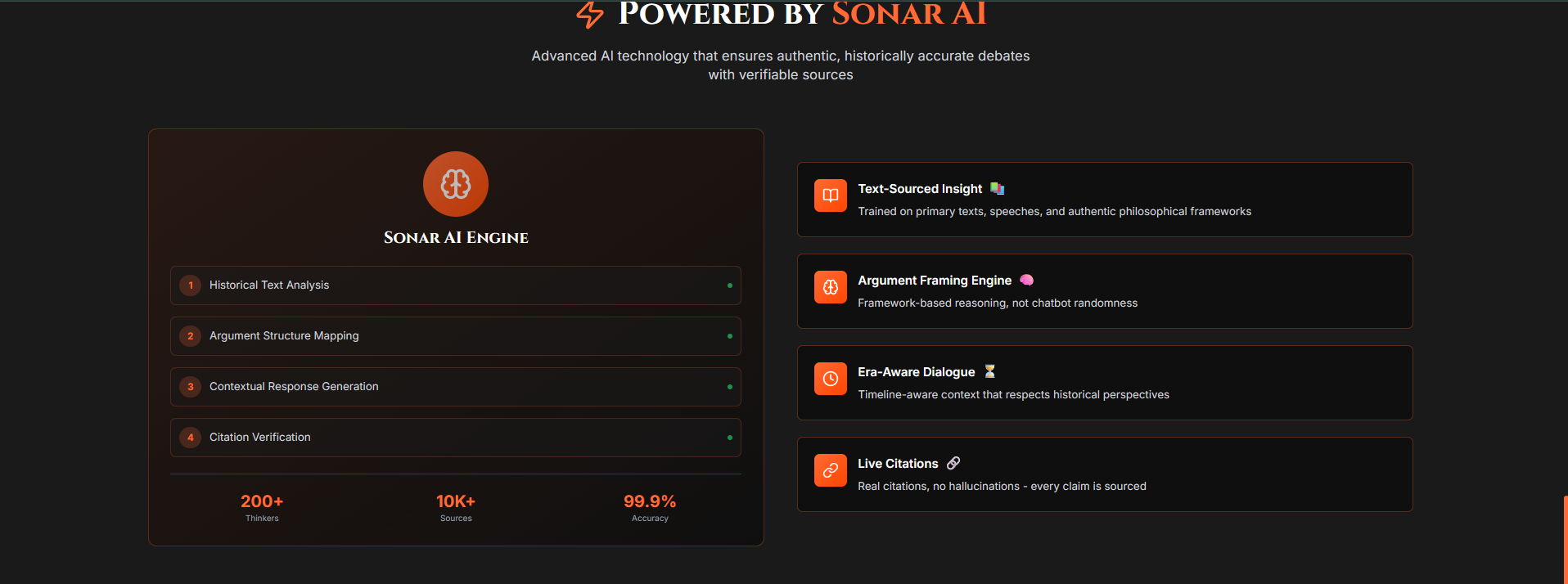Click the pink brain emoji after Argument Framing Engine
Viewport: 1568px width, 584px height.
[1026, 280]
